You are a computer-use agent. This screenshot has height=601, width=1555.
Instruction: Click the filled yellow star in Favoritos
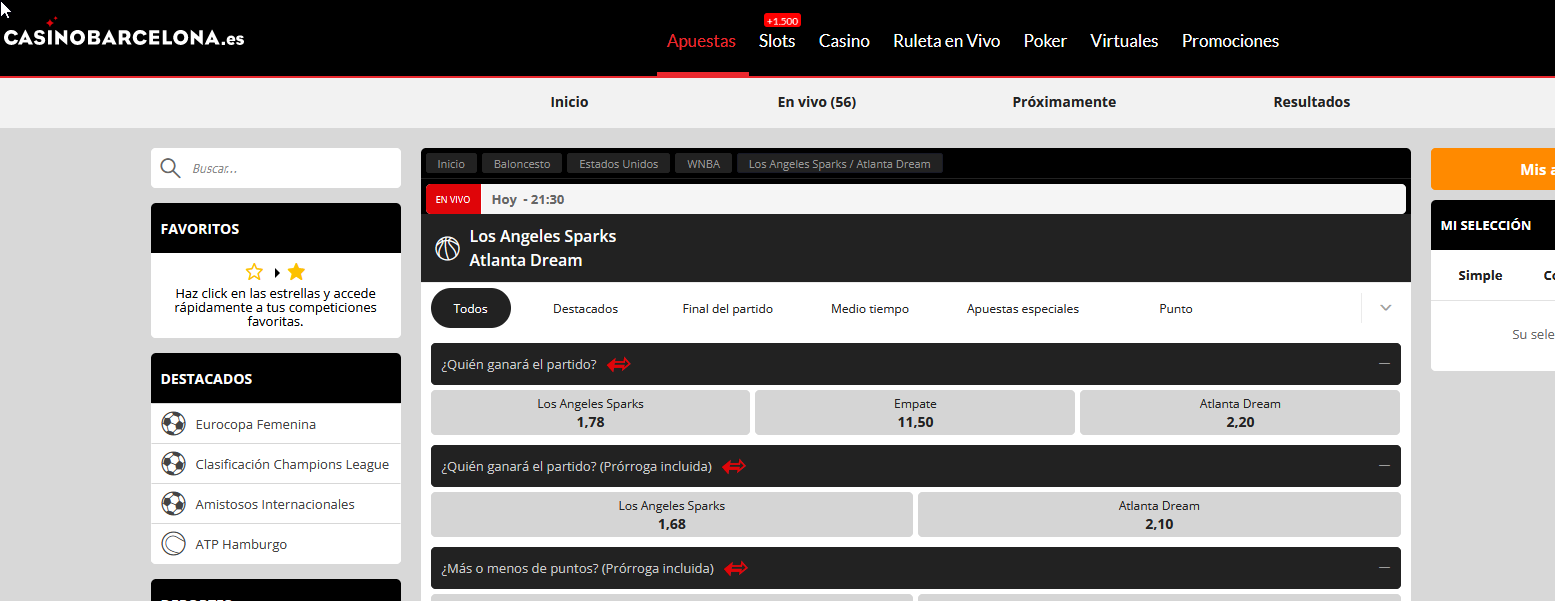pos(296,272)
